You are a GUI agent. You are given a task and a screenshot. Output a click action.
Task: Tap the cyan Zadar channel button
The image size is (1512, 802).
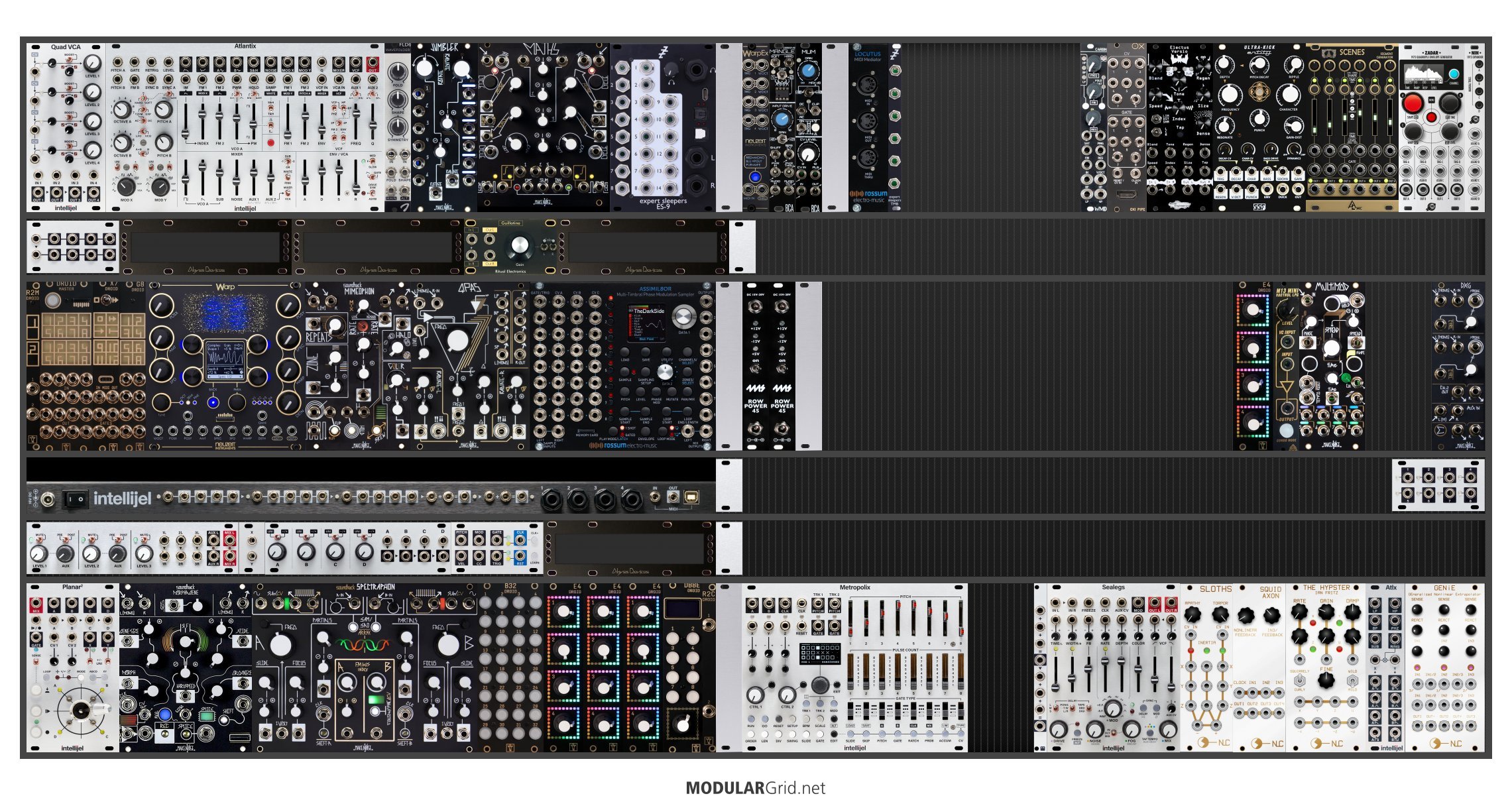pyautogui.click(x=1454, y=74)
